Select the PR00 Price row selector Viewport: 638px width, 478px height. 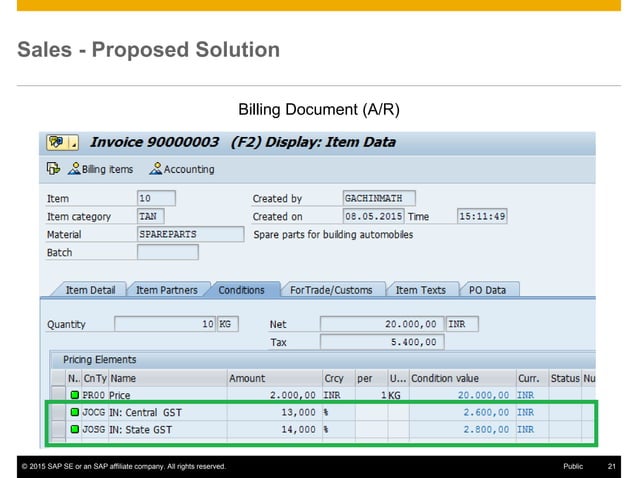click(x=59, y=395)
